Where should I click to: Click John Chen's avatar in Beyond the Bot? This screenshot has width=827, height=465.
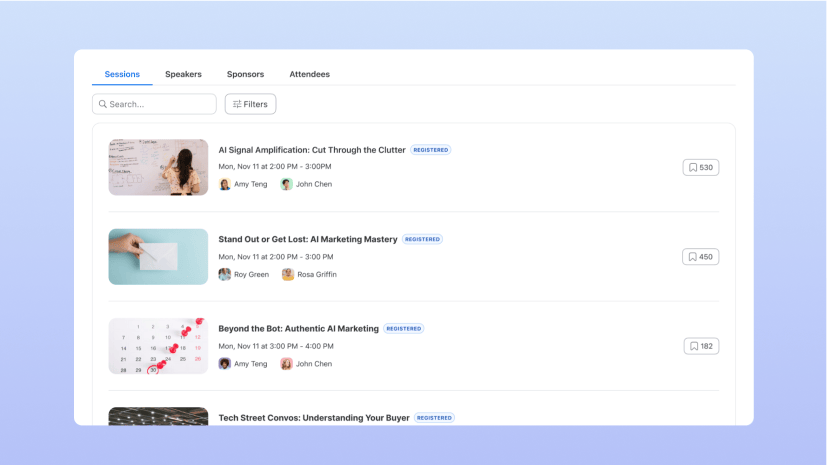286,364
